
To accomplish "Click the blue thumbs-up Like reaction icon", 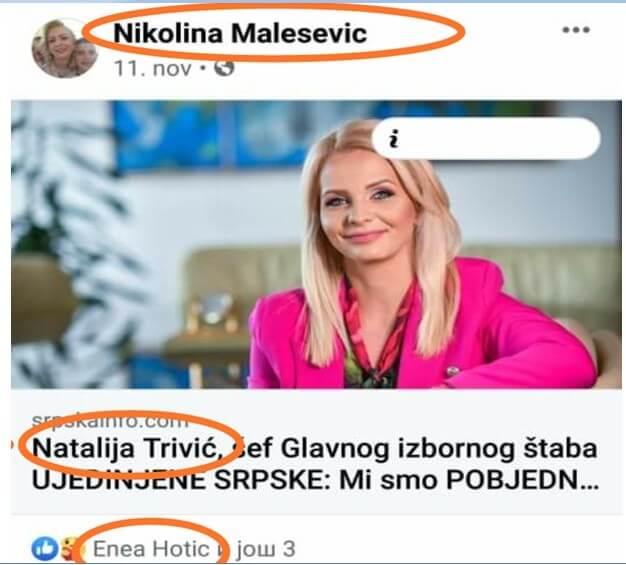I will click(x=45, y=549).
